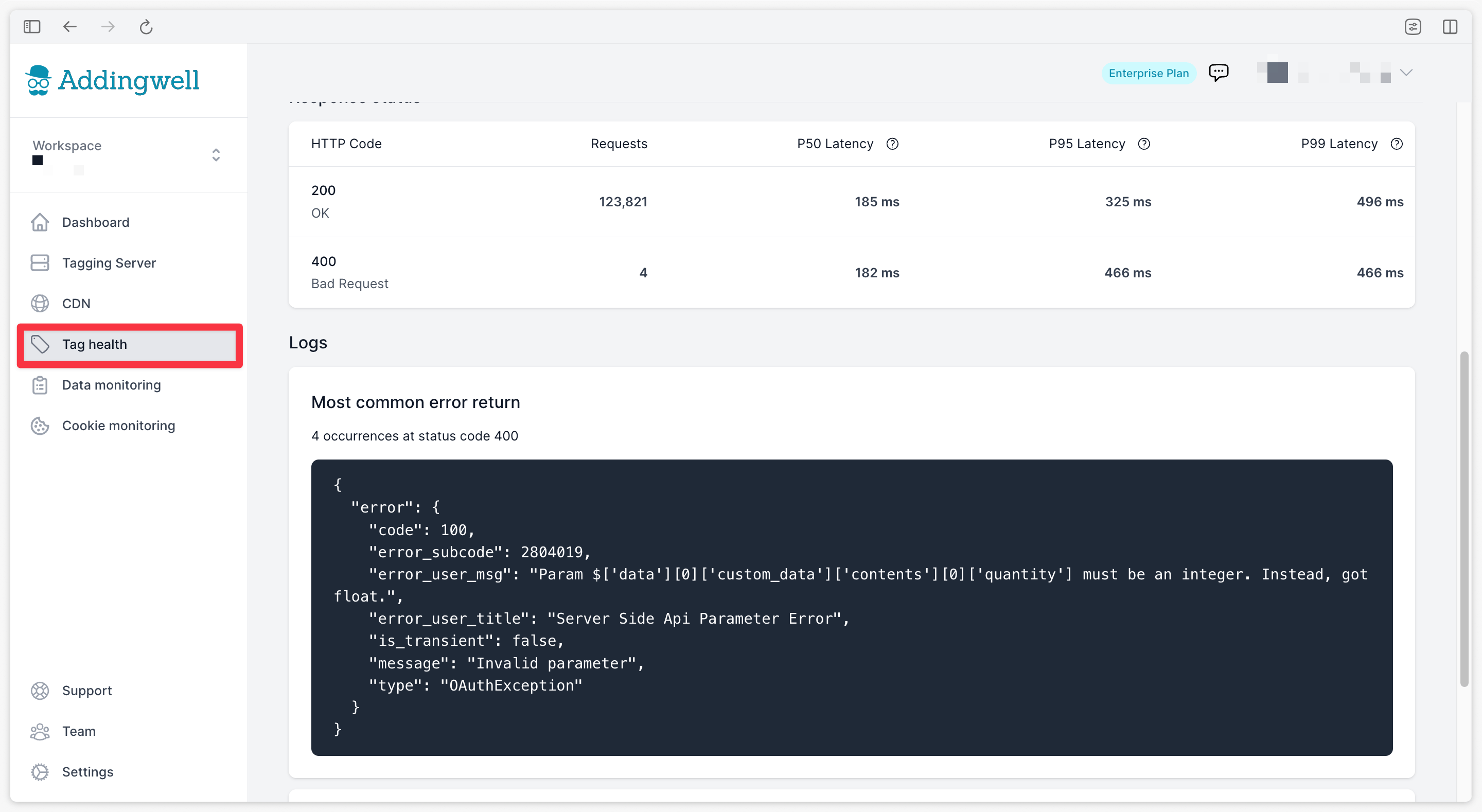Screen dimensions: 1482x812
Task: Open the user profile dropdown menu
Action: point(1407,73)
